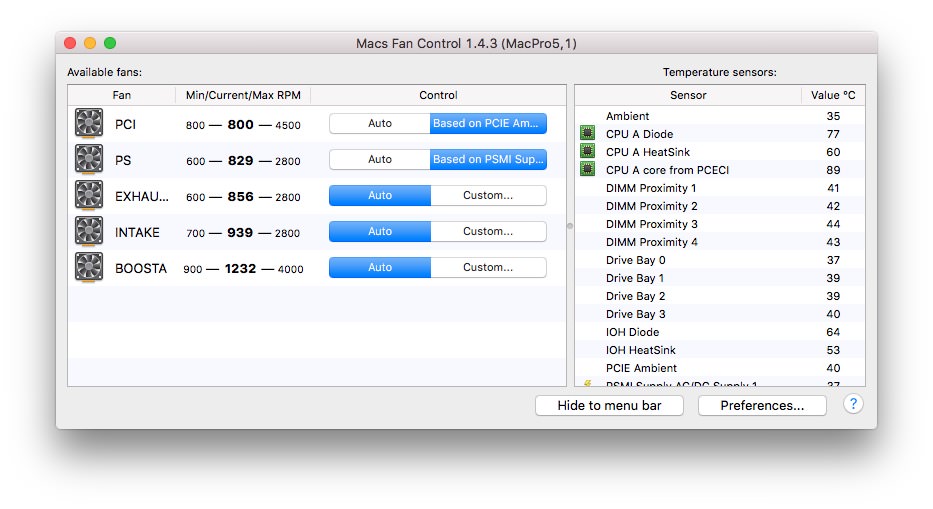Select Auto for the INTAKE fan

tap(380, 231)
